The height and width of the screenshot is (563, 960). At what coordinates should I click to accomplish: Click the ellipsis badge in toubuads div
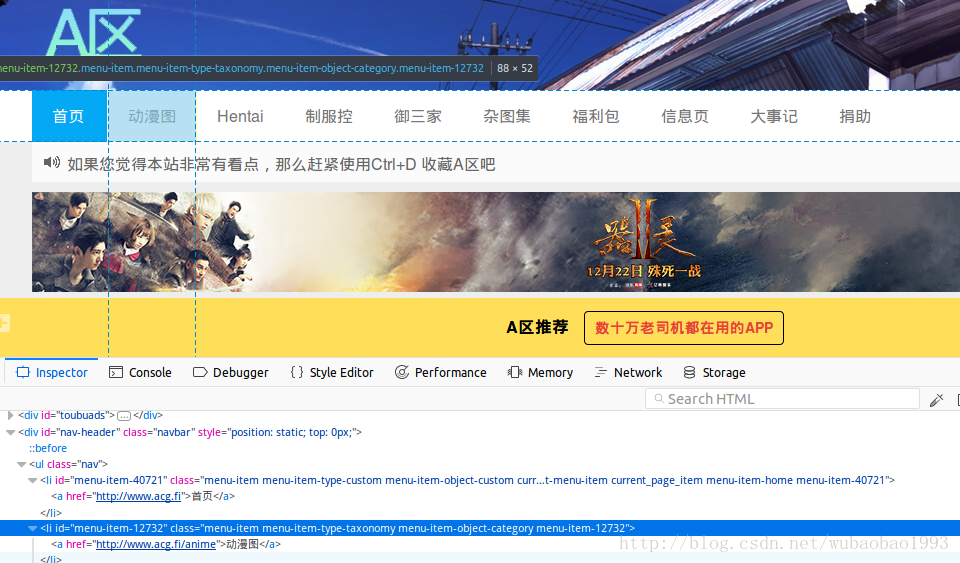click(124, 416)
